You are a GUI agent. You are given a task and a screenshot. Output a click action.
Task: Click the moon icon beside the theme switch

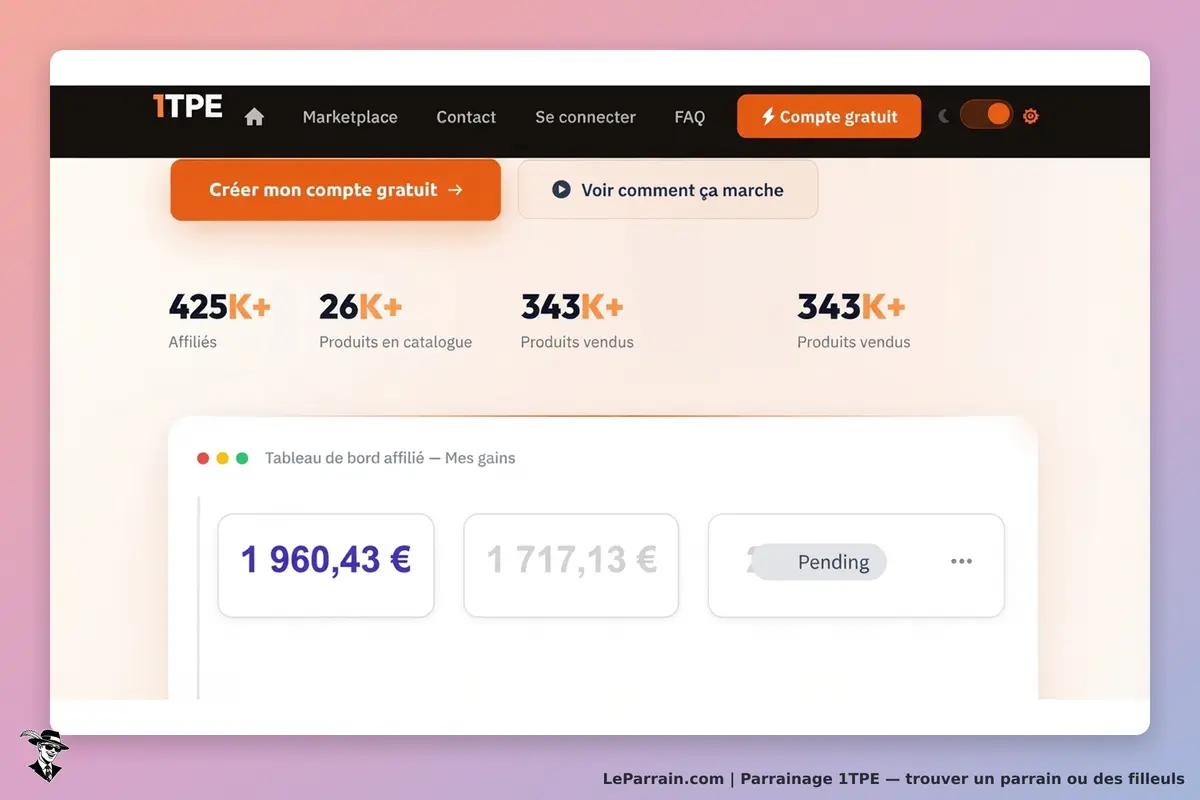(x=944, y=116)
